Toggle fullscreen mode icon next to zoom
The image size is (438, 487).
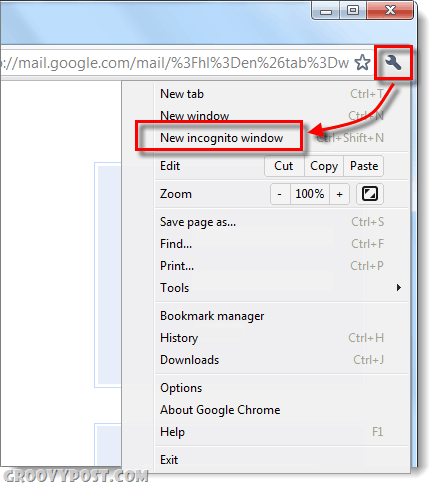coord(370,194)
